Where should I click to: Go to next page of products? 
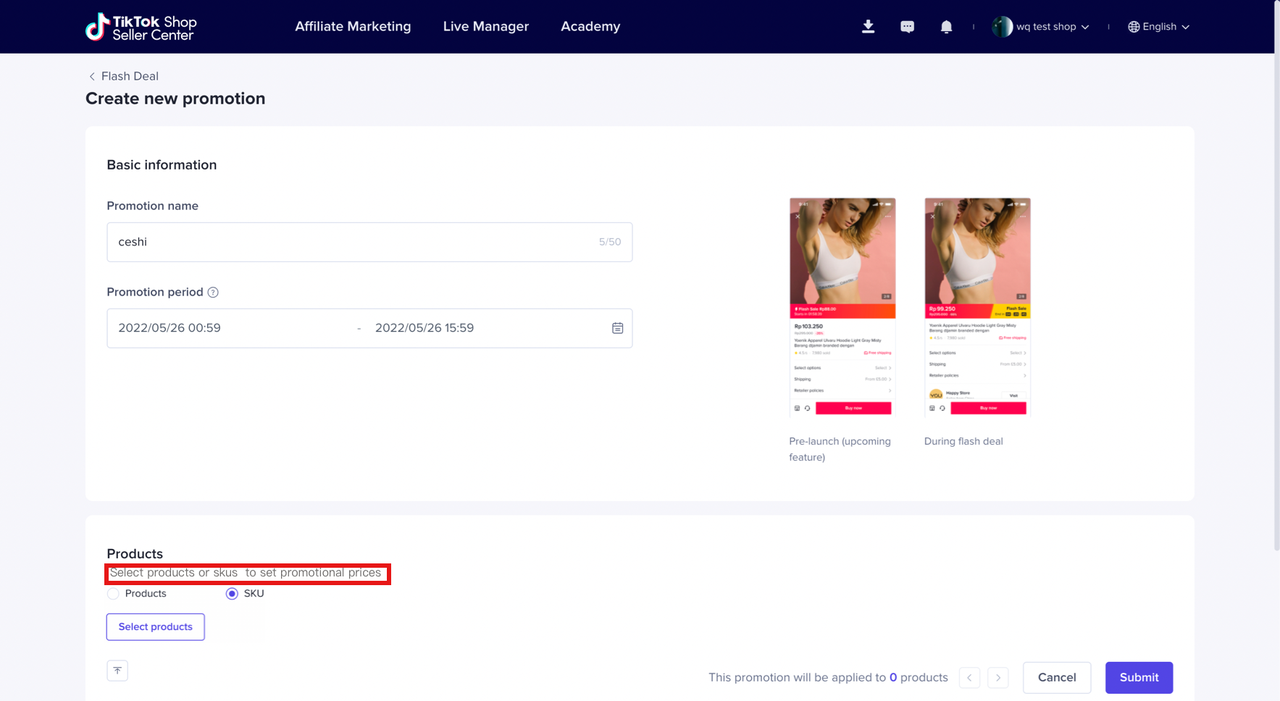click(x=998, y=678)
